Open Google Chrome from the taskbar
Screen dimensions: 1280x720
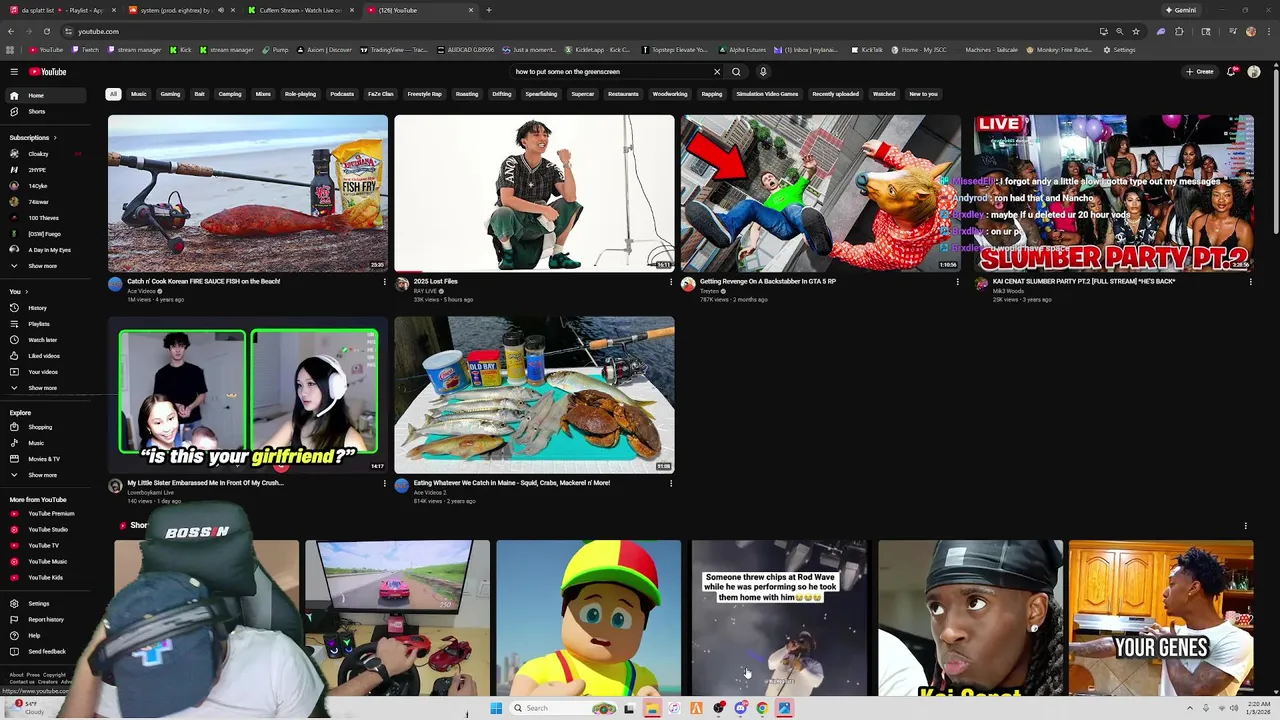click(x=762, y=709)
